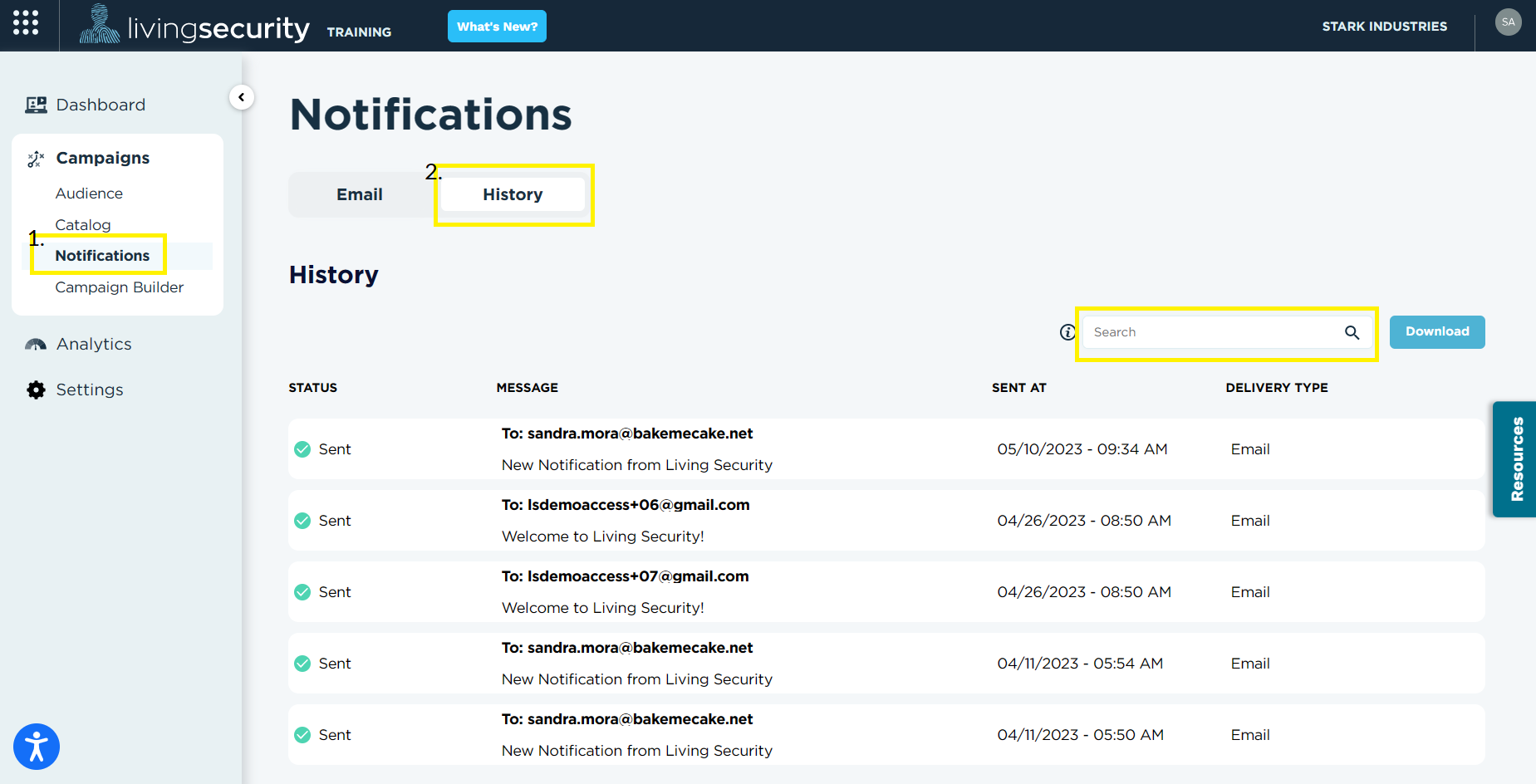
Task: Click the Campaigns sparkle icon
Action: [x=36, y=159]
